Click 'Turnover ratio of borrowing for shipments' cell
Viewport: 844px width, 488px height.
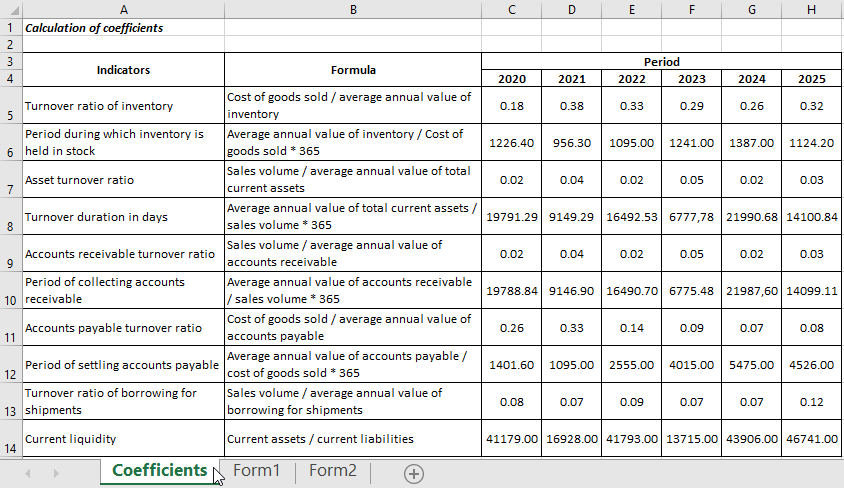pyautogui.click(x=123, y=401)
